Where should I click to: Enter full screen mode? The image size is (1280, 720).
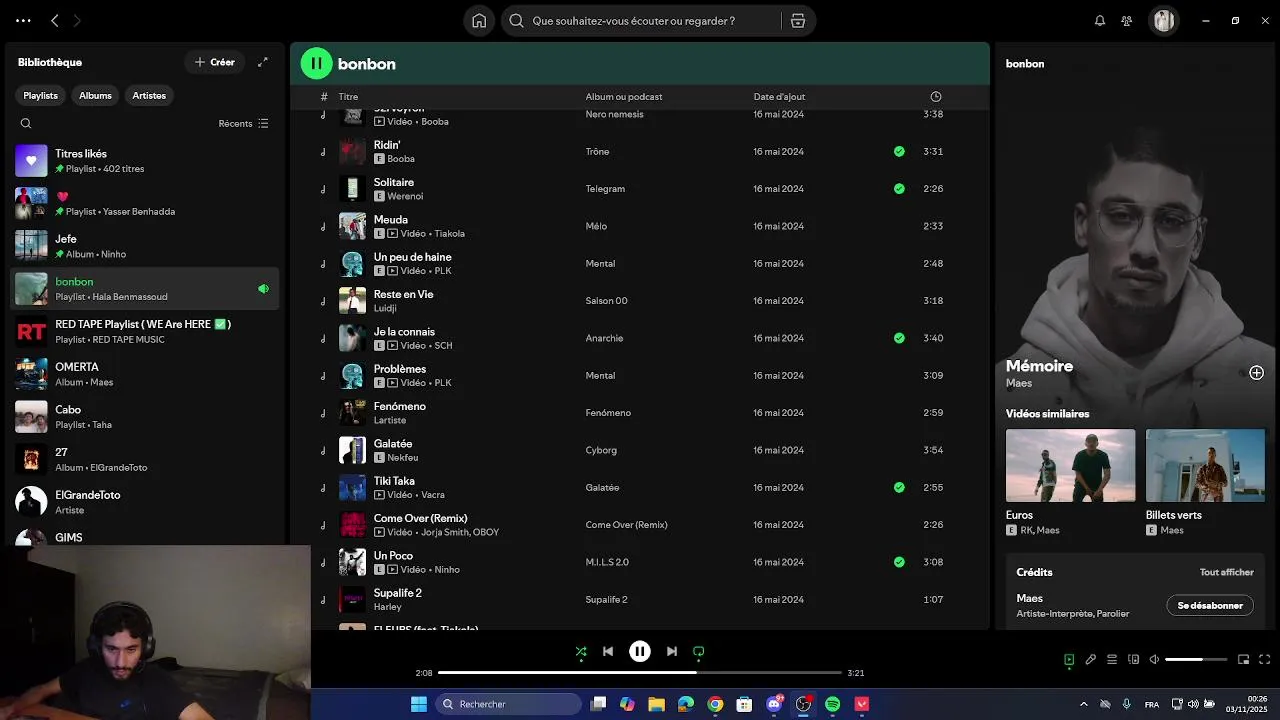click(1265, 660)
